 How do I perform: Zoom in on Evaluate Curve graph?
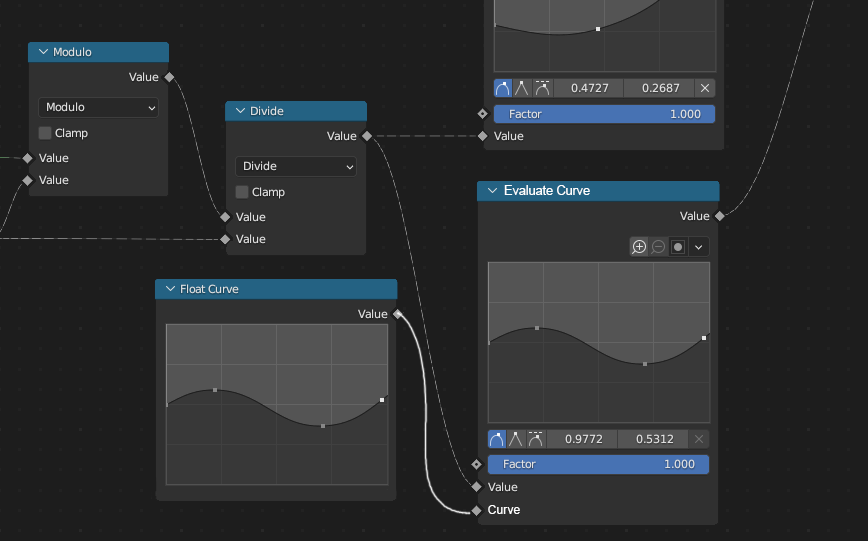click(639, 247)
